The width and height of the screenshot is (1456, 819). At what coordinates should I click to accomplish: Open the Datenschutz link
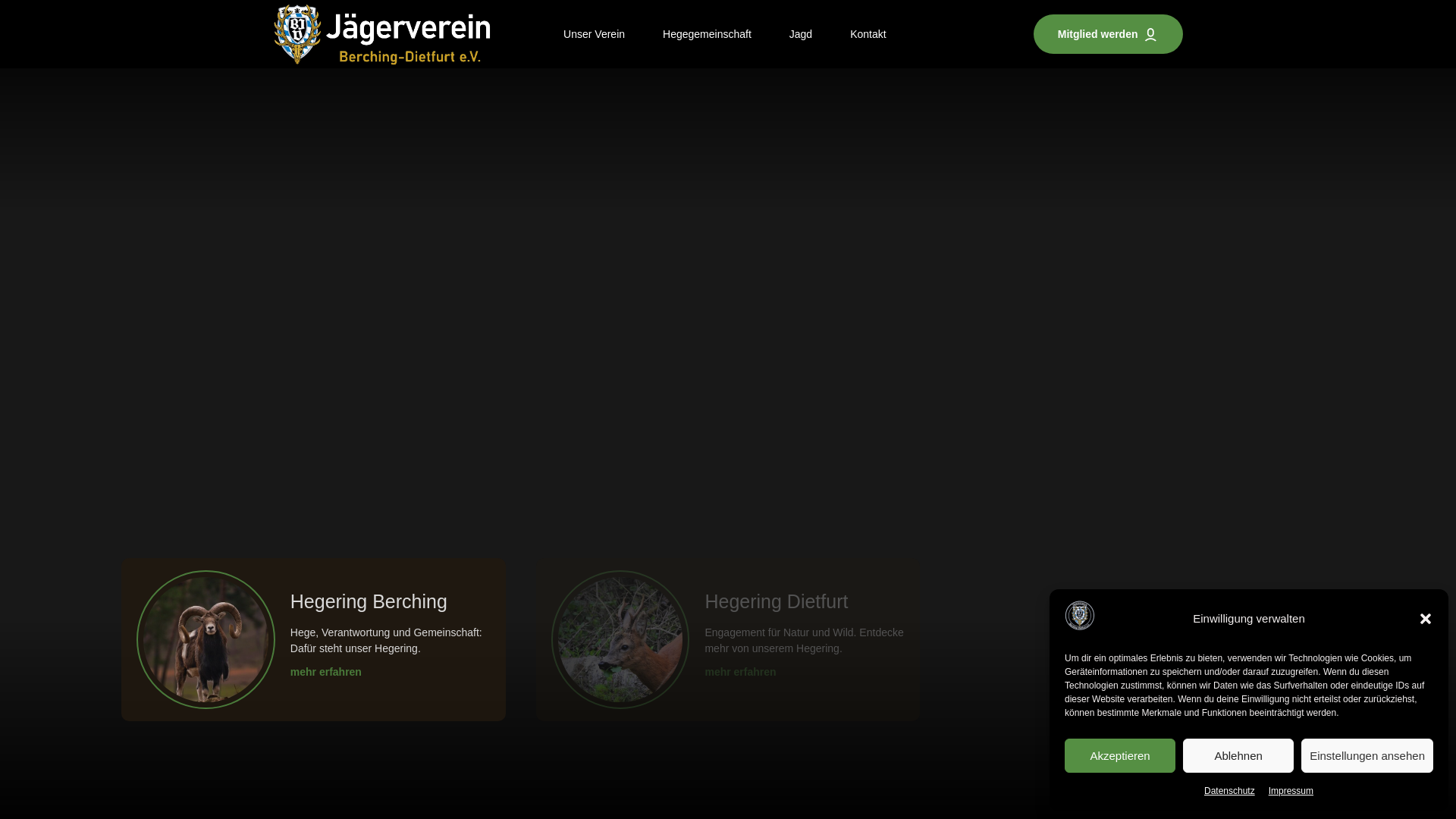(1229, 791)
